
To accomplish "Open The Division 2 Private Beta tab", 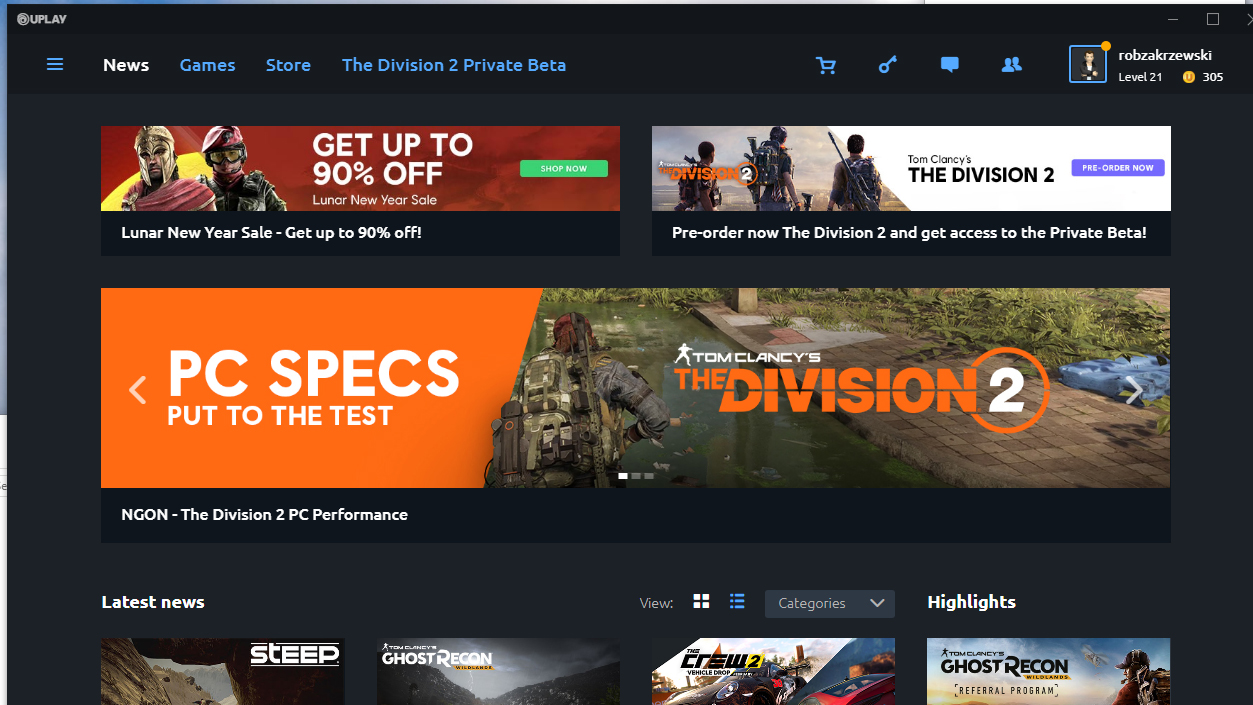I will [454, 65].
